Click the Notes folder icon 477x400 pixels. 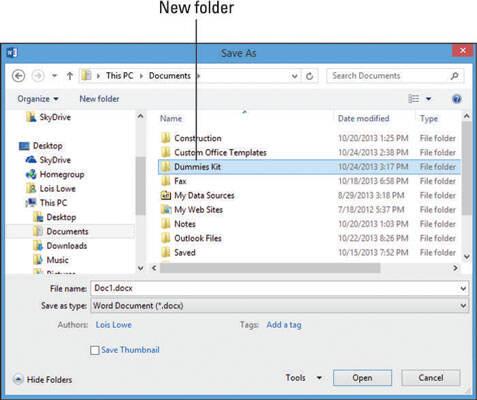(166, 224)
